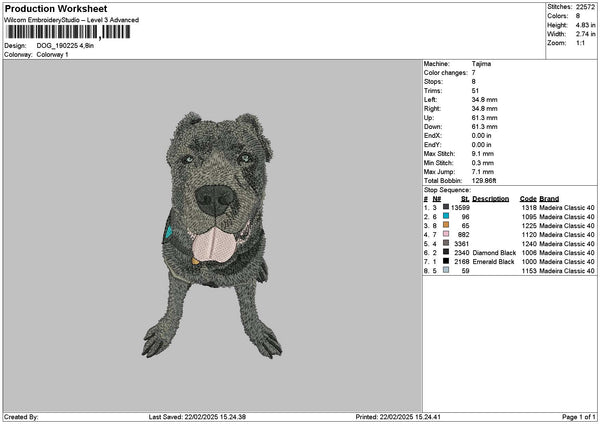Click the Stitches value 22572
Image resolution: width=600 pixels, height=424 pixels.
pyautogui.click(x=586, y=7)
